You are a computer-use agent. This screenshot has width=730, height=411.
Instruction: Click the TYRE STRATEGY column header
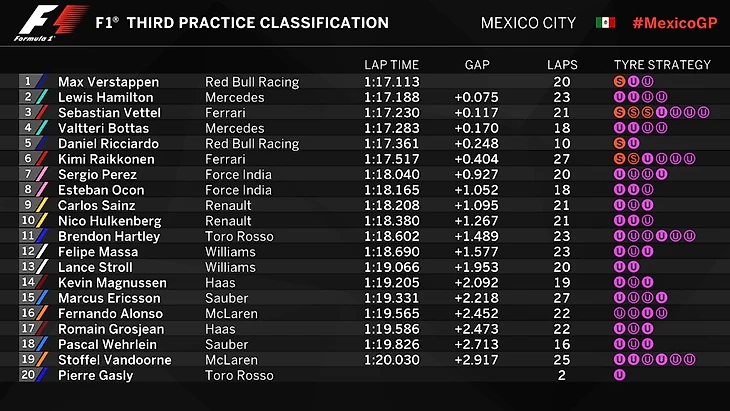tap(662, 64)
